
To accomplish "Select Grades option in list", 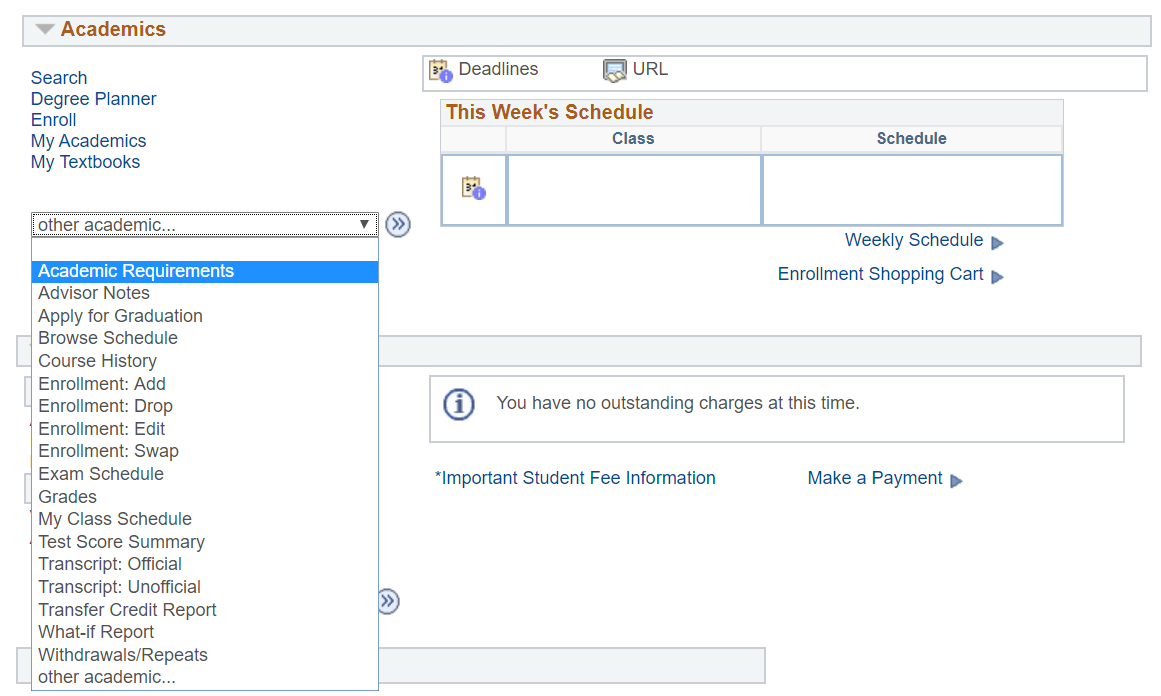I will pos(204,497).
